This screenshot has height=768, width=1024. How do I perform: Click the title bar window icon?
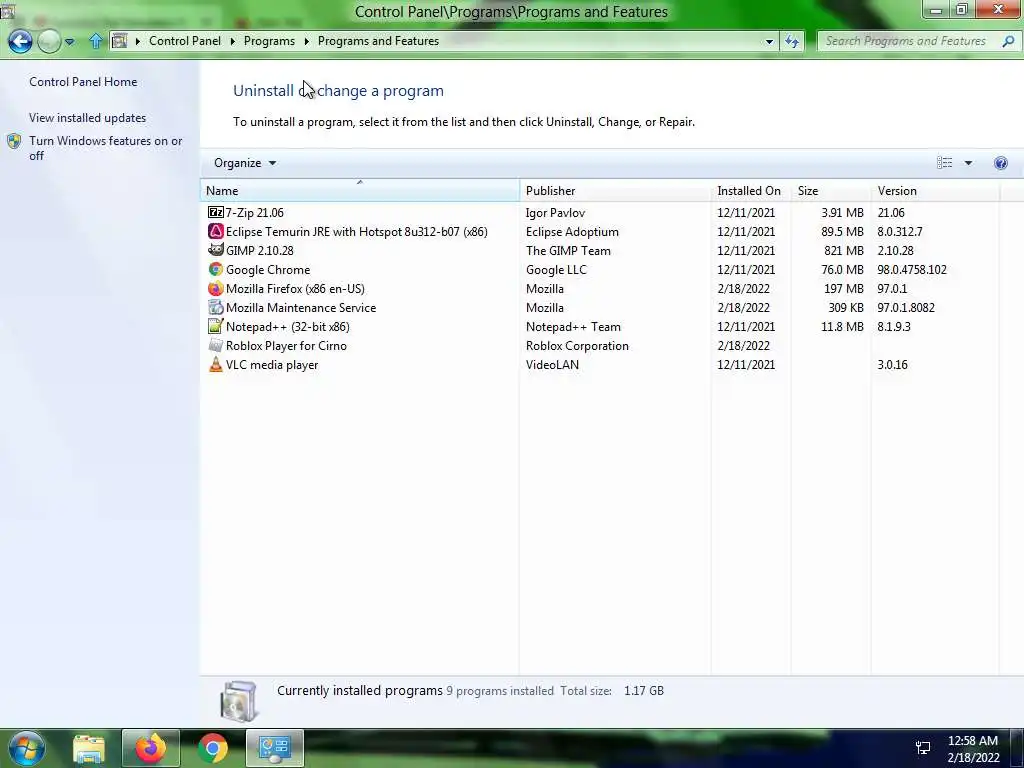click(x=7, y=10)
